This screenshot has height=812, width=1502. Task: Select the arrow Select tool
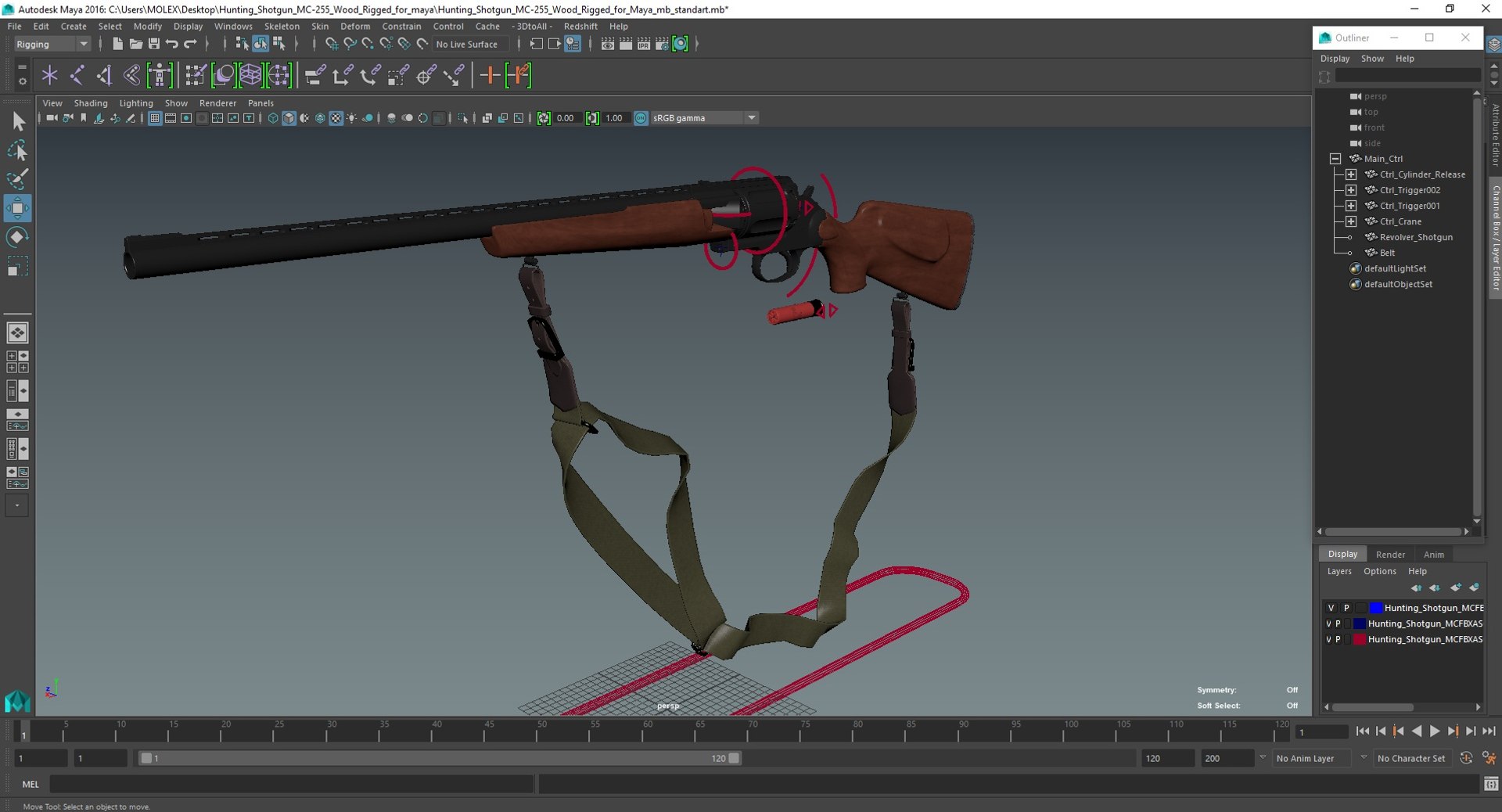[x=18, y=121]
